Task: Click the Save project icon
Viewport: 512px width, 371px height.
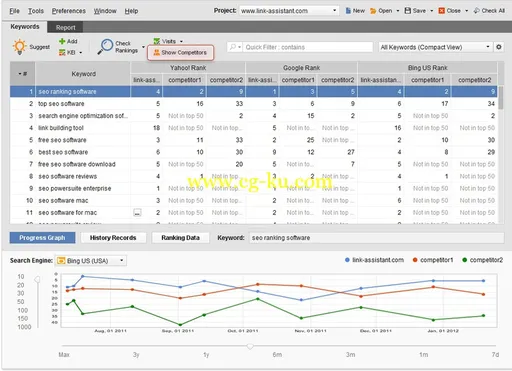Action: click(408, 11)
